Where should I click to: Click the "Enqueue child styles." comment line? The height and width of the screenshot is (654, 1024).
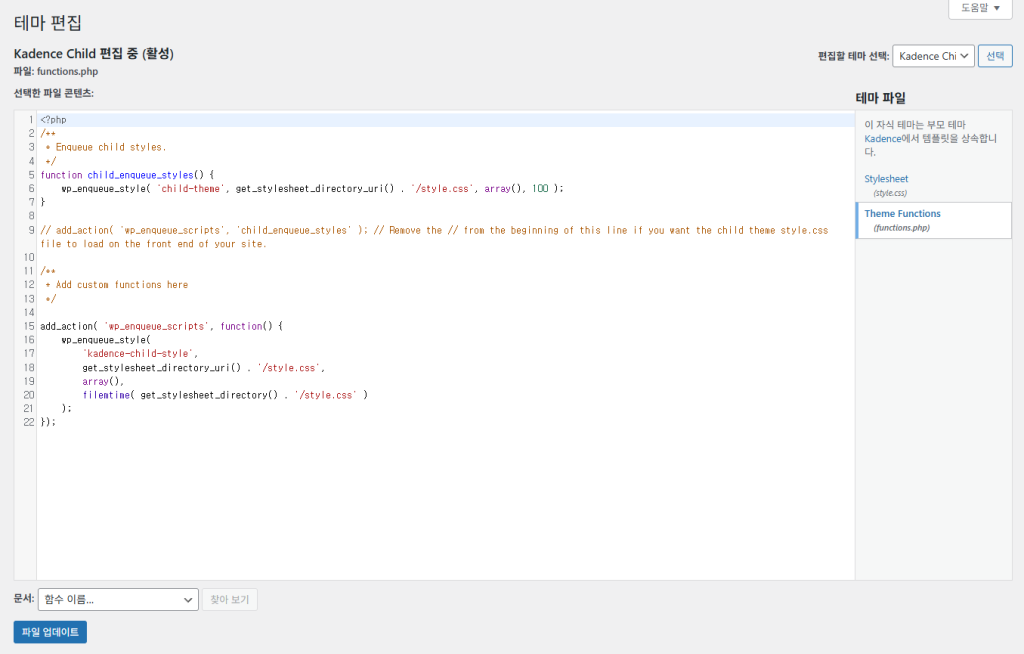tap(110, 147)
